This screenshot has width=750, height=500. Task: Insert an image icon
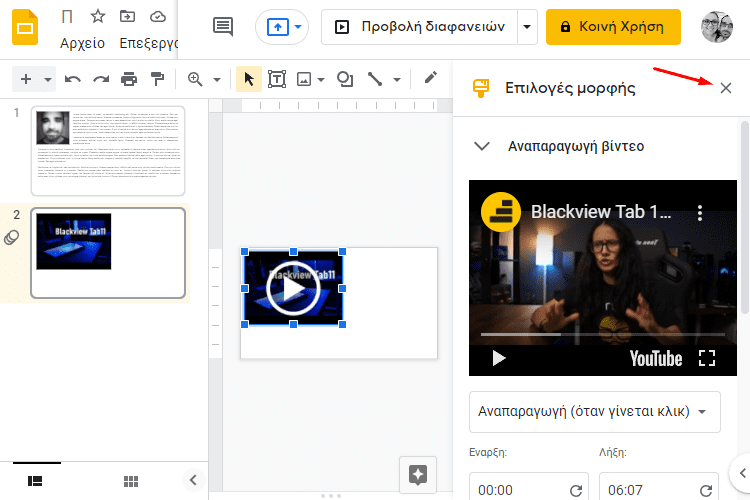[304, 79]
